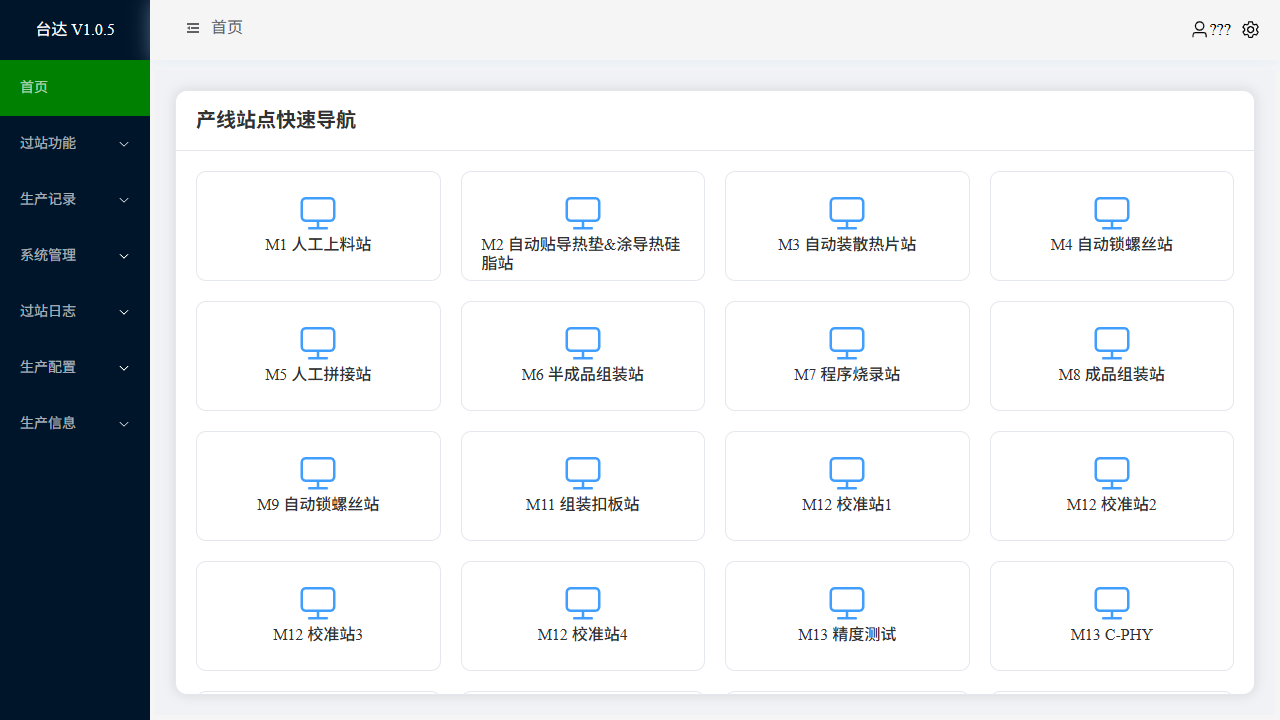Open M2 自动贴导热垫&涂导热硅脂站 label

(581, 254)
